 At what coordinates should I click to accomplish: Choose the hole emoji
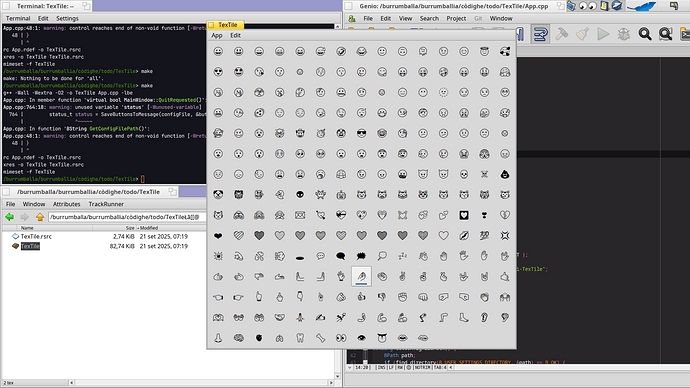pyautogui.click(x=300, y=257)
